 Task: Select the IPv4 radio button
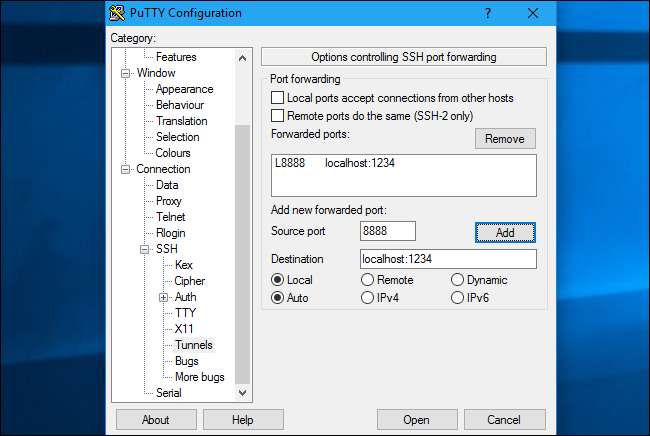click(368, 297)
